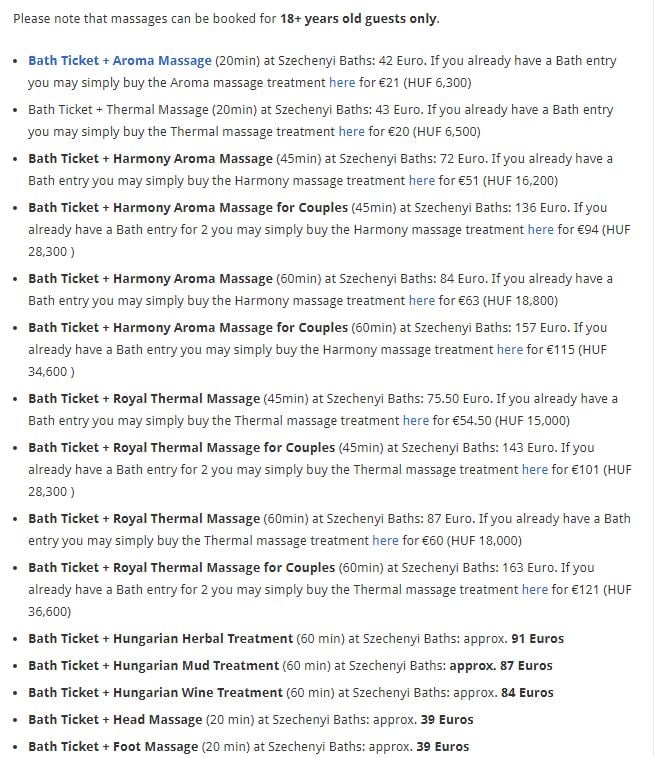This screenshot has height=757, width=654.
Task: Follow 'here' link for €115 couples Harmony massage
Action: pos(510,349)
